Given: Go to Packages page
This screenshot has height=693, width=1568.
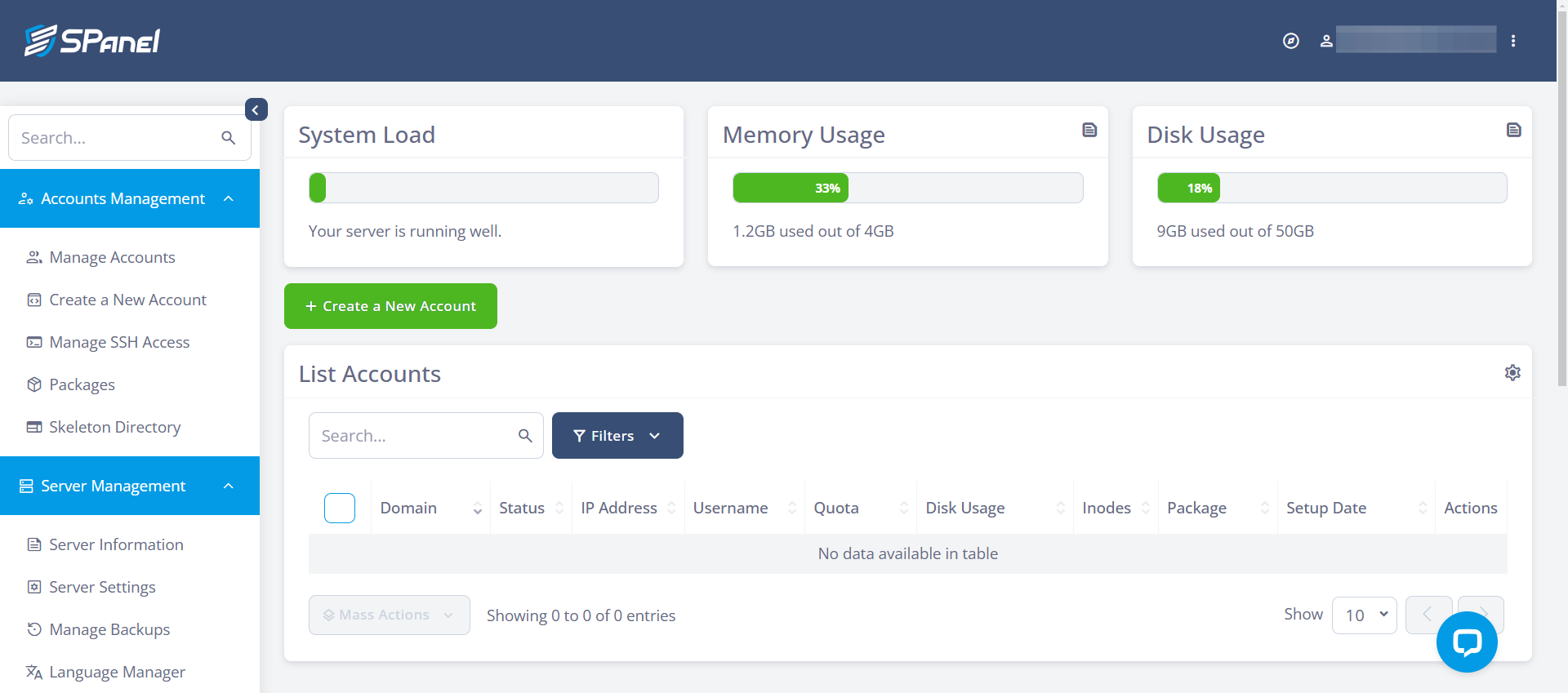Looking at the screenshot, I should pos(82,384).
